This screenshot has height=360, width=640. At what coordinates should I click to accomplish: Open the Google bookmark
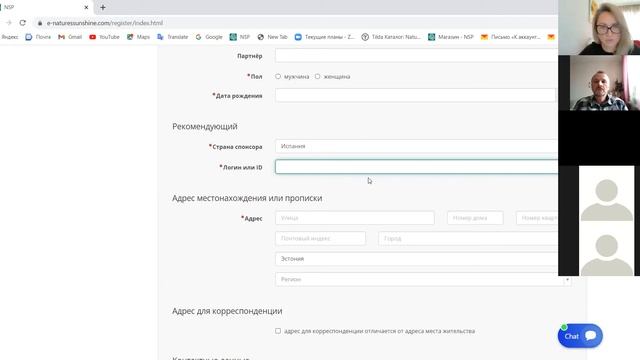point(209,37)
